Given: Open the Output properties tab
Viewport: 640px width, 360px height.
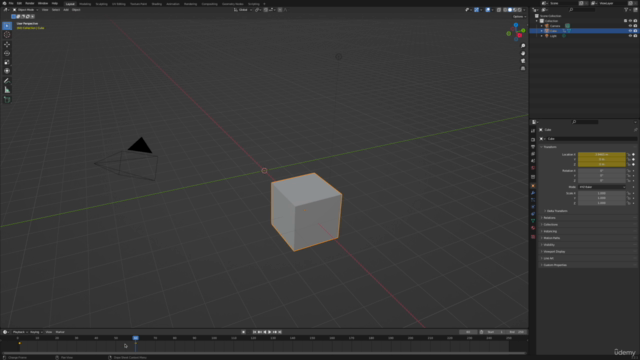Looking at the screenshot, I should click(533, 147).
